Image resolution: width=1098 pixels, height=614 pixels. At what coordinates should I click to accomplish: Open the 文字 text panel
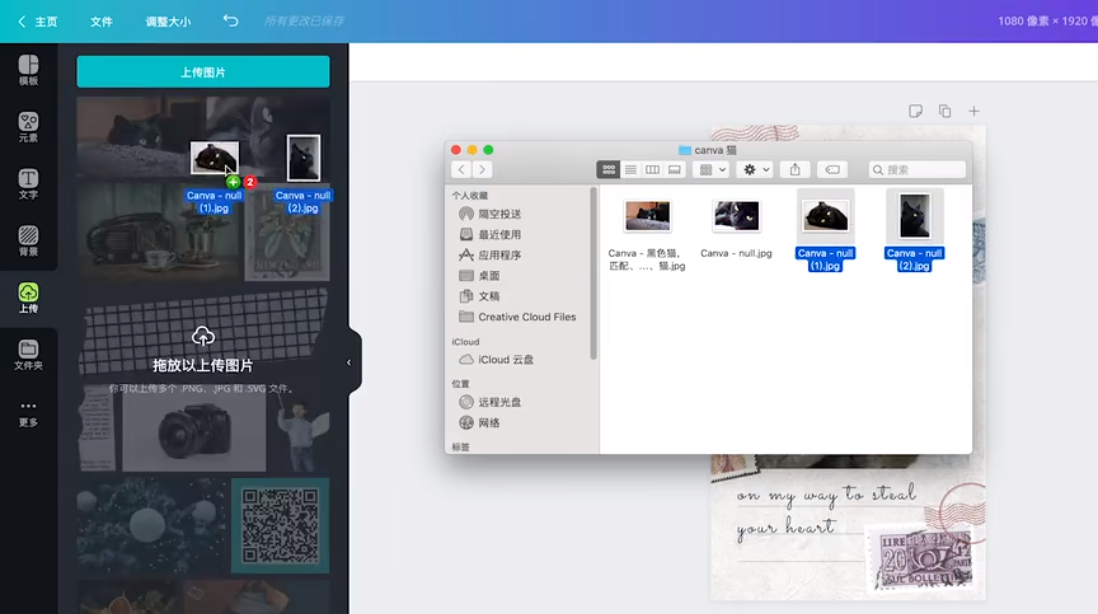pyautogui.click(x=28, y=183)
